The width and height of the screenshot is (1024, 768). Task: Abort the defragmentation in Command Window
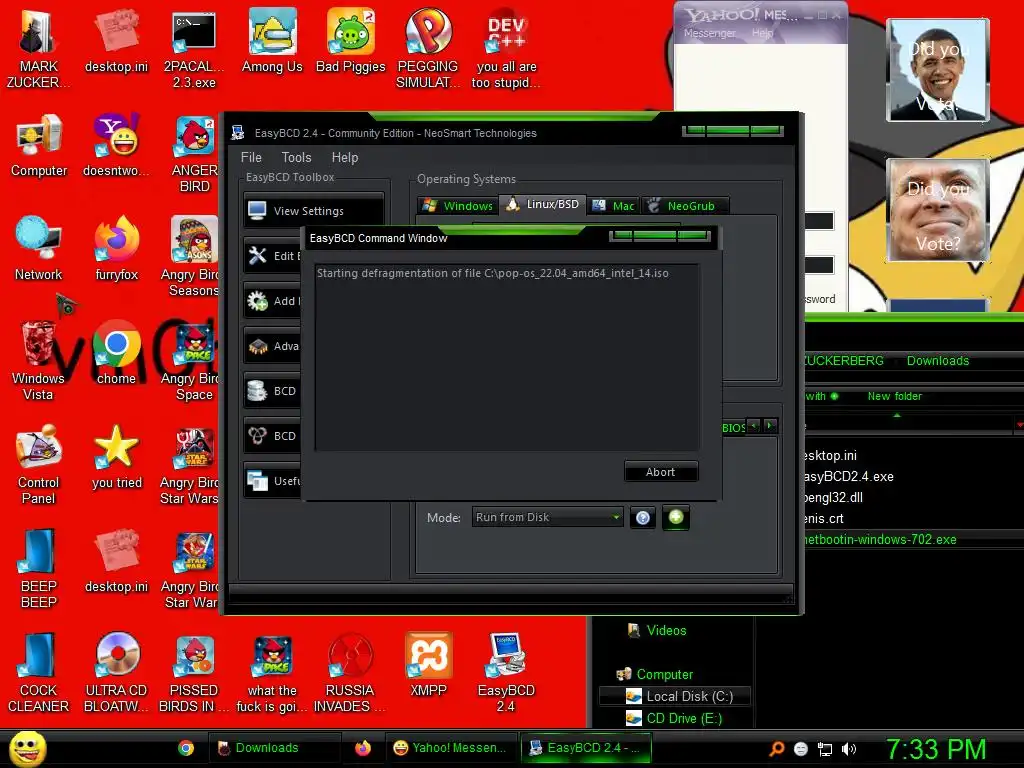pyautogui.click(x=661, y=472)
